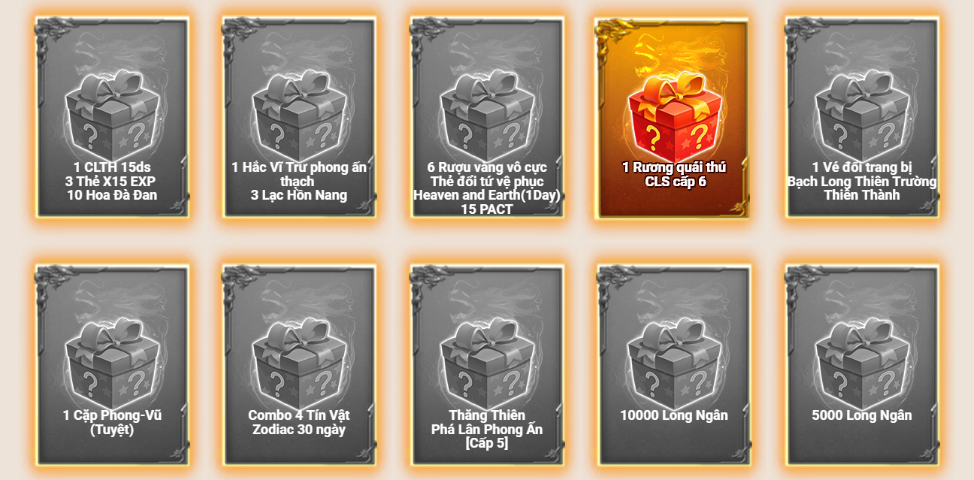
Task: Open the red gift box with gold ribbon
Action: 675,115
